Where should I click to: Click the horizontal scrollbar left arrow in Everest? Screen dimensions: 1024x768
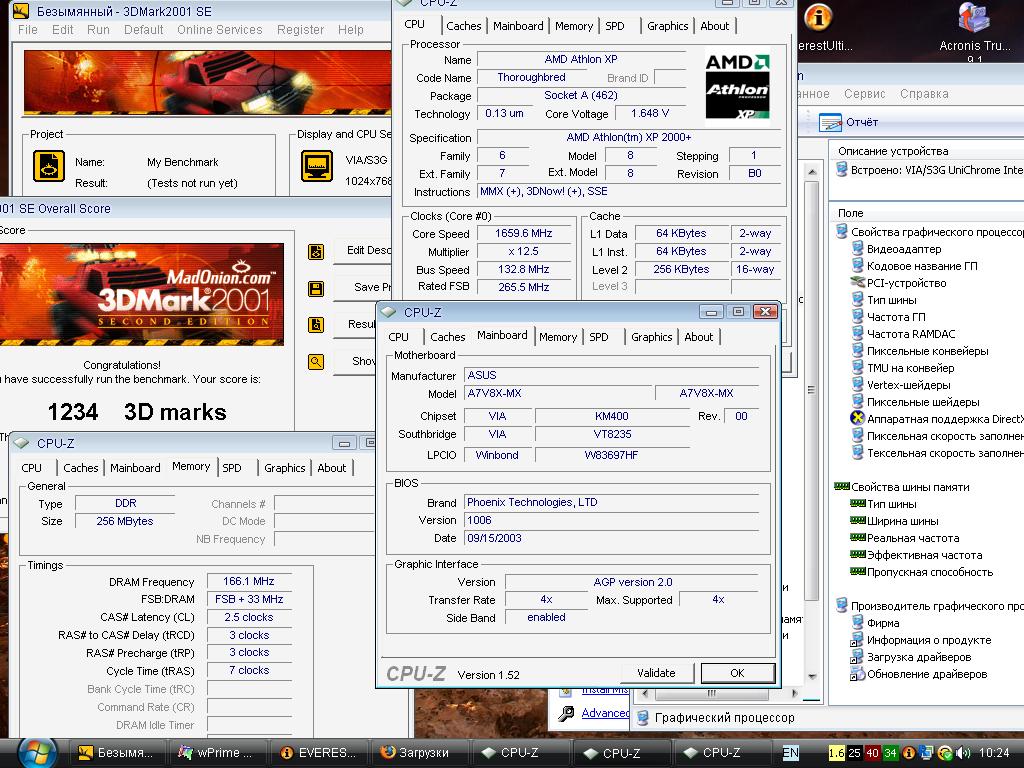646,693
